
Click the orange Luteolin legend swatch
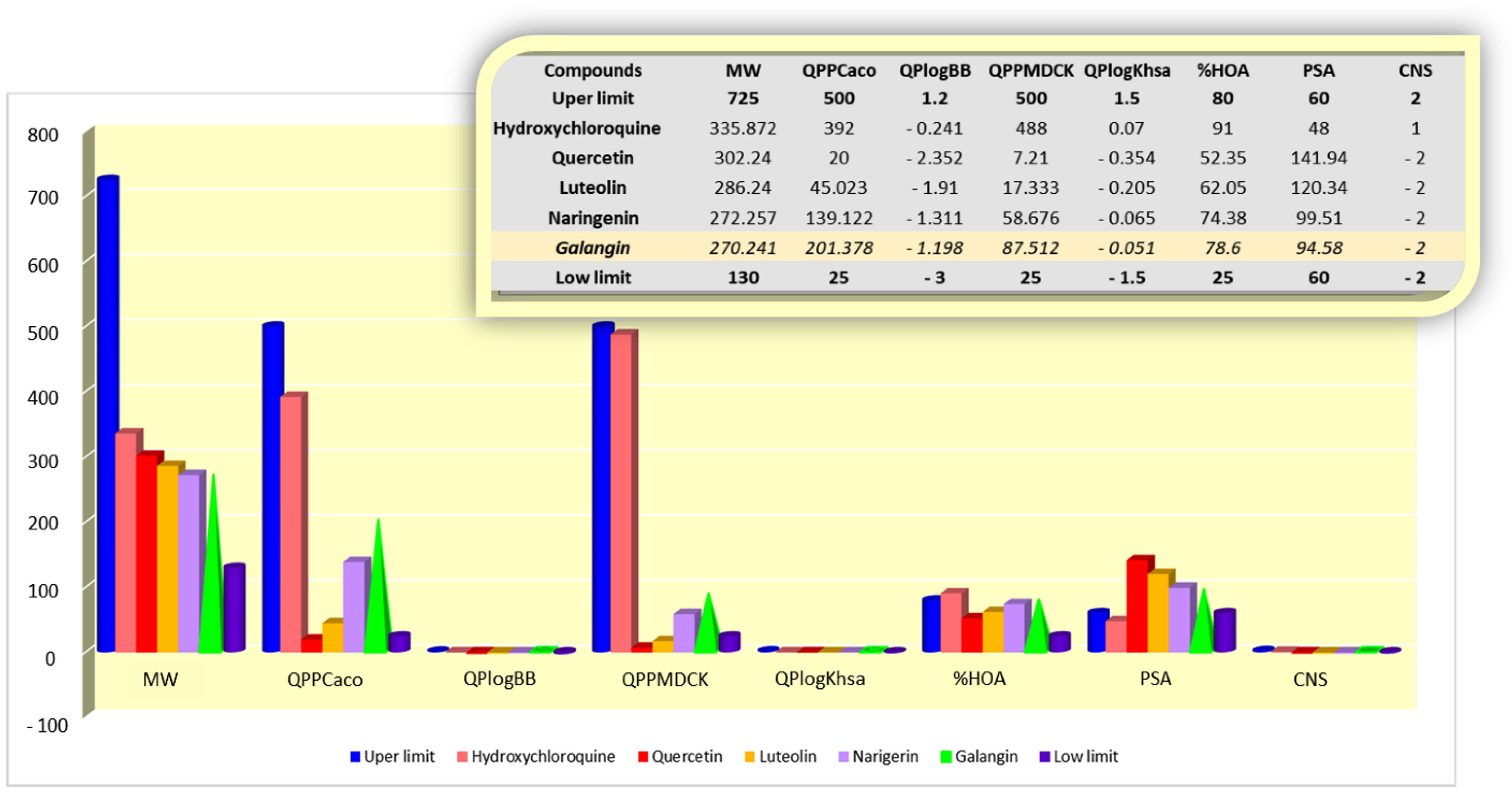750,757
